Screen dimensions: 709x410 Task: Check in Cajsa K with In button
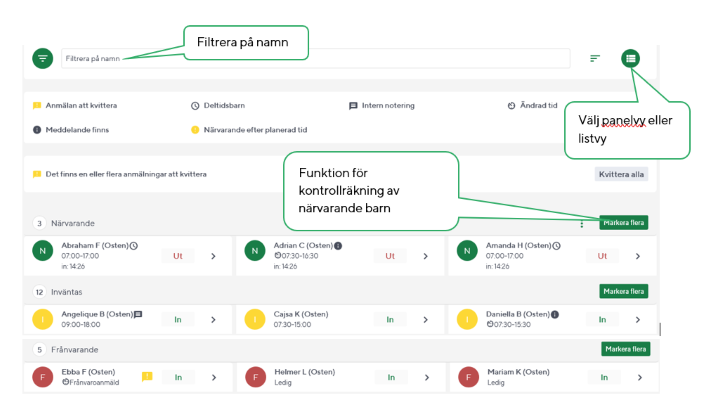point(391,319)
